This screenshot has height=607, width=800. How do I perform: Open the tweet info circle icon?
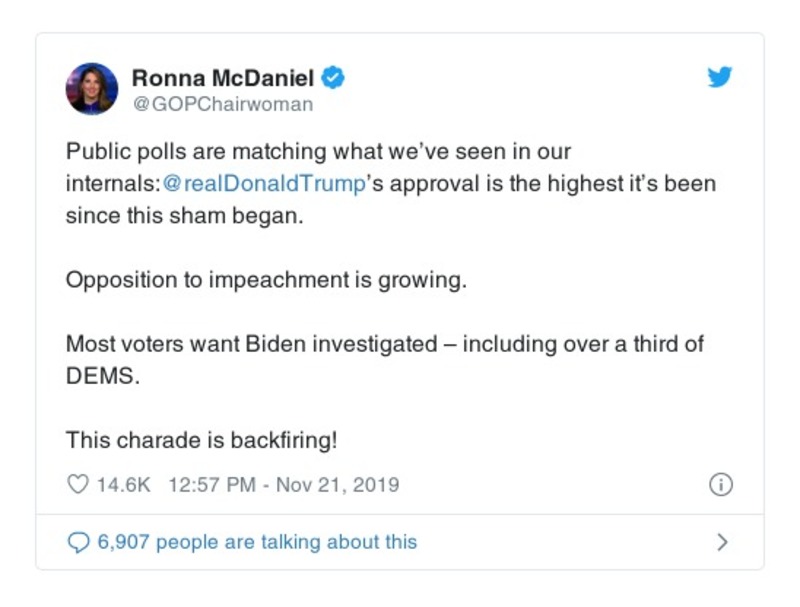click(x=720, y=485)
